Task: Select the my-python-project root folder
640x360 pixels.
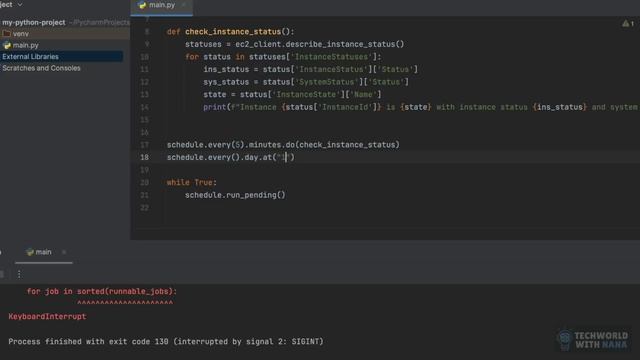Action: tap(33, 22)
